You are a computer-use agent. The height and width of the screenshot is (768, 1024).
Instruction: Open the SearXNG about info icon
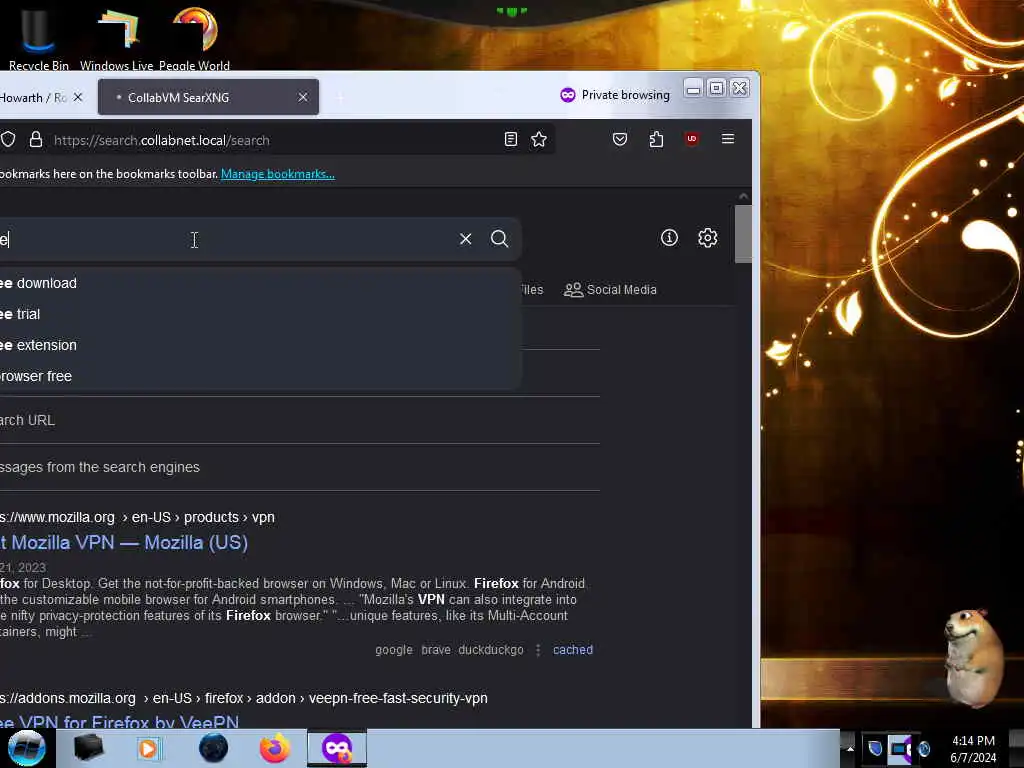pos(669,238)
